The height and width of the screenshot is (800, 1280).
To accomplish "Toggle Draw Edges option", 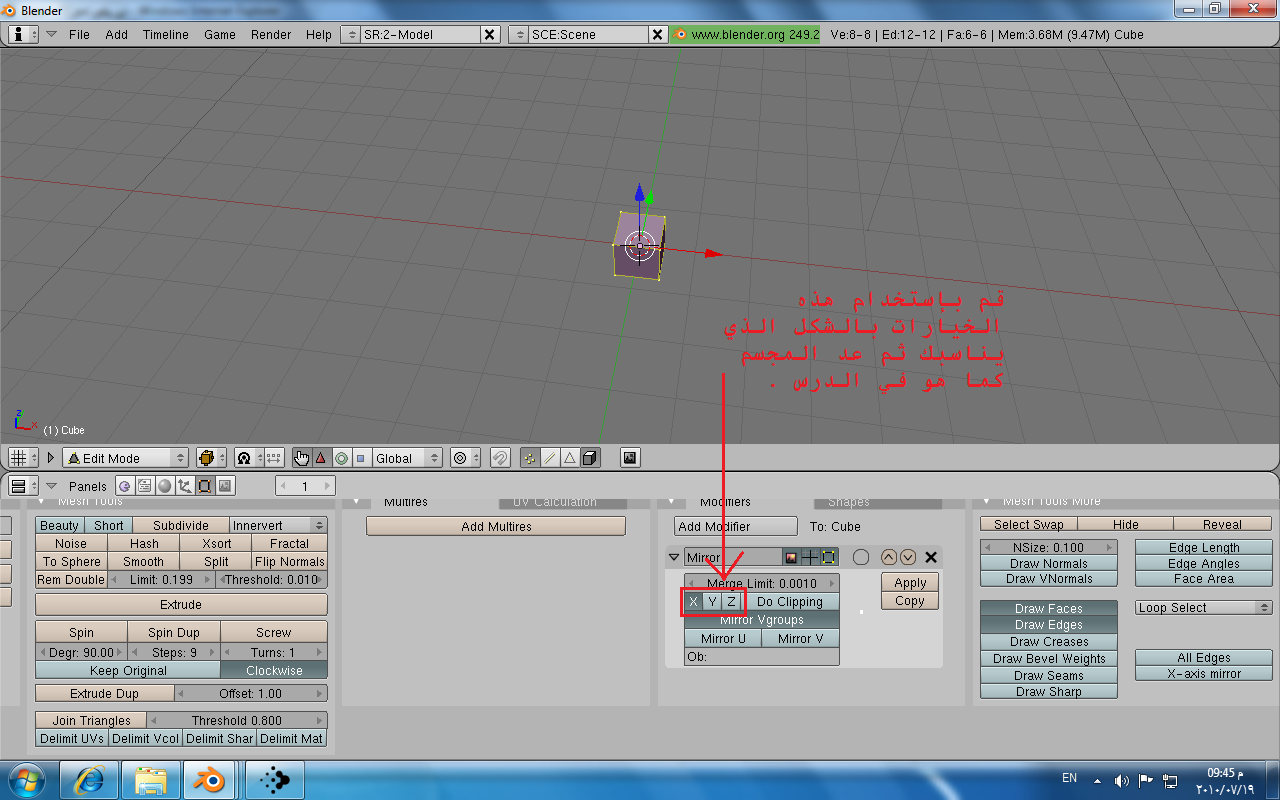I will [x=1049, y=625].
